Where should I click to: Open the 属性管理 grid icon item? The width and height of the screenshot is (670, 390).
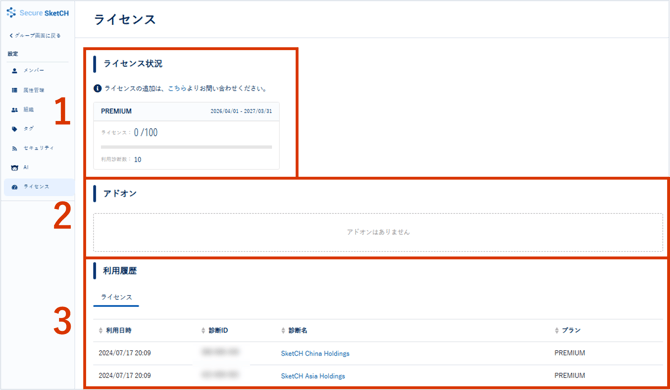tap(14, 90)
